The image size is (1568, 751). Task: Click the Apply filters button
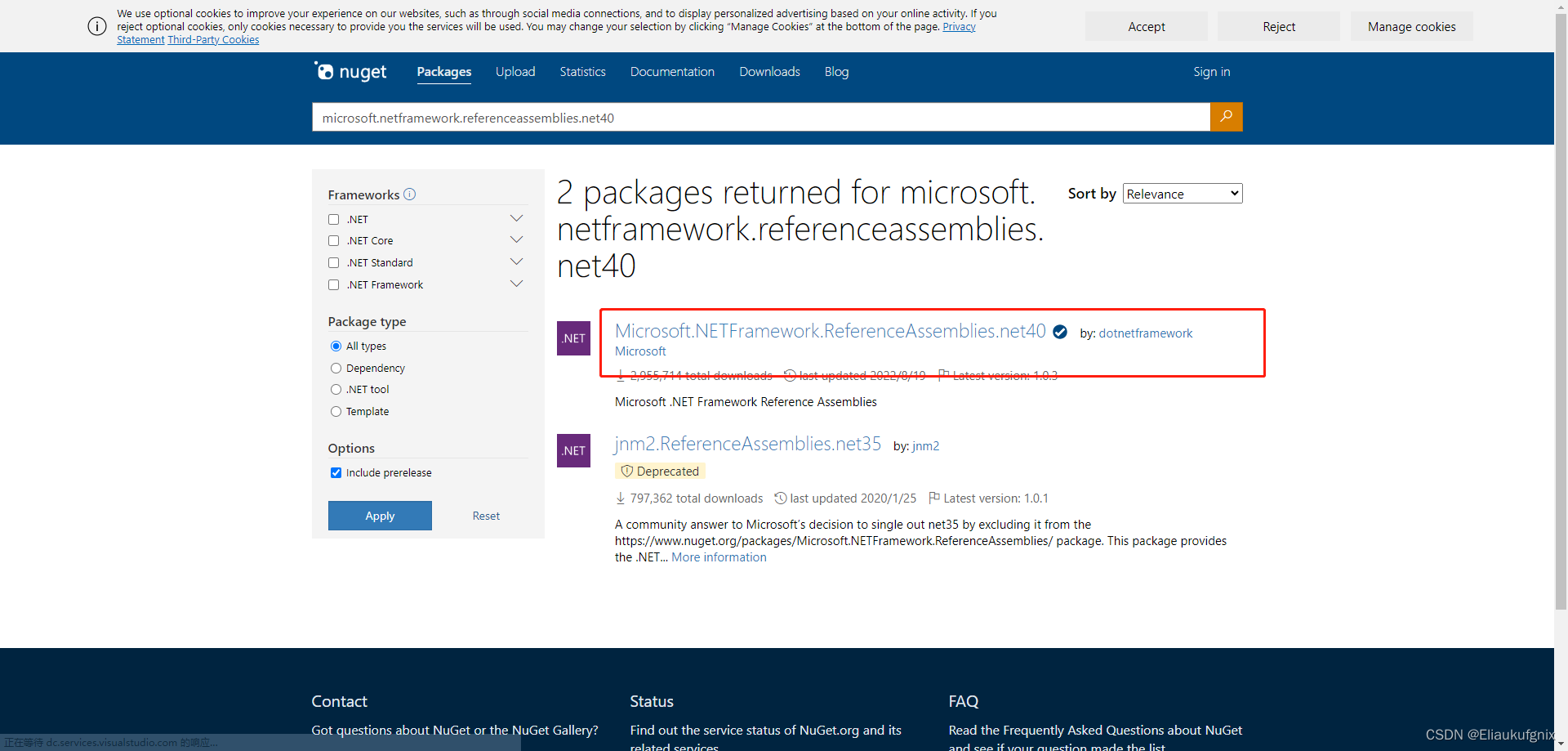coord(379,516)
